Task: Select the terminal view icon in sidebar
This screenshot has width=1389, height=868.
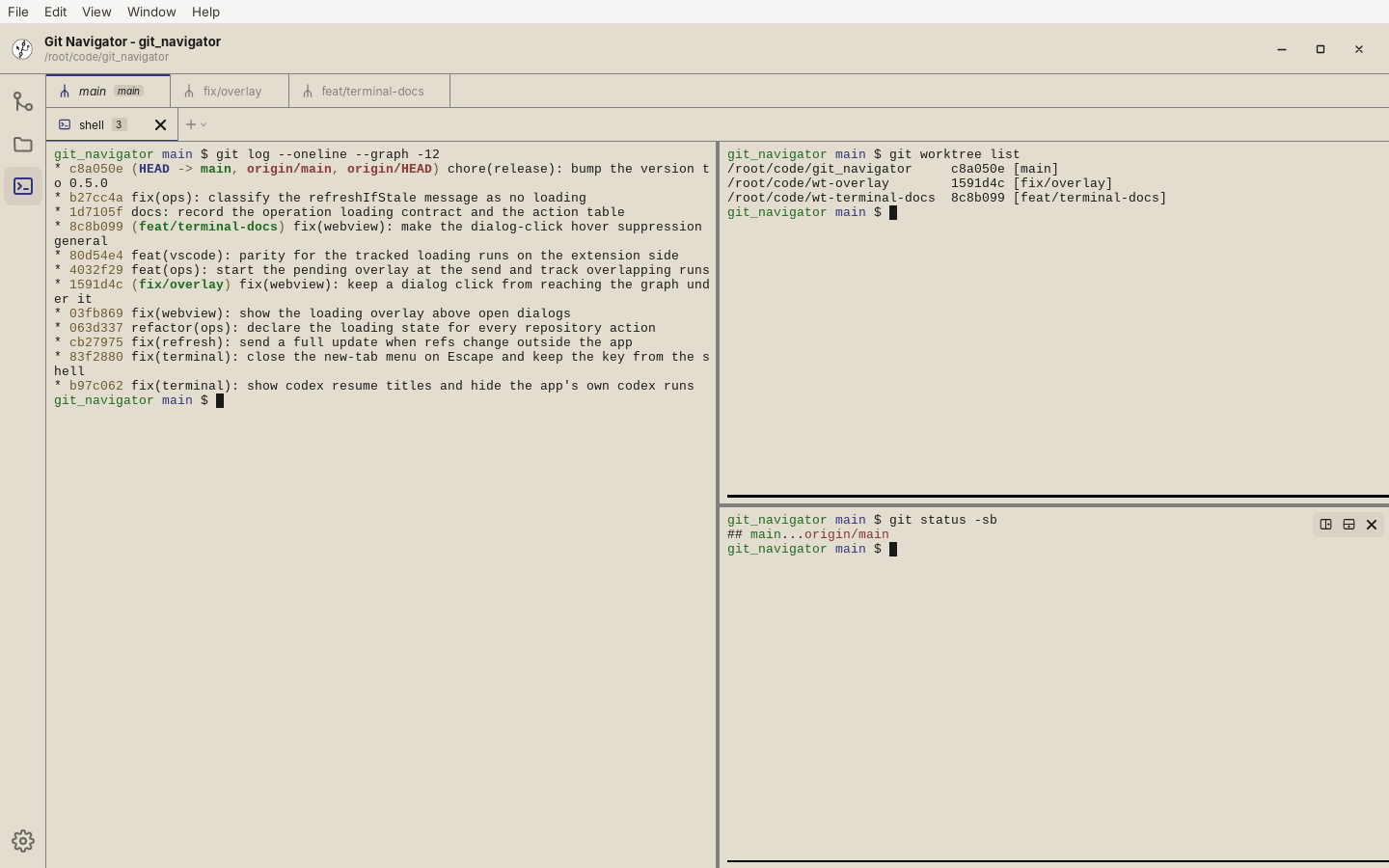Action: [23, 186]
